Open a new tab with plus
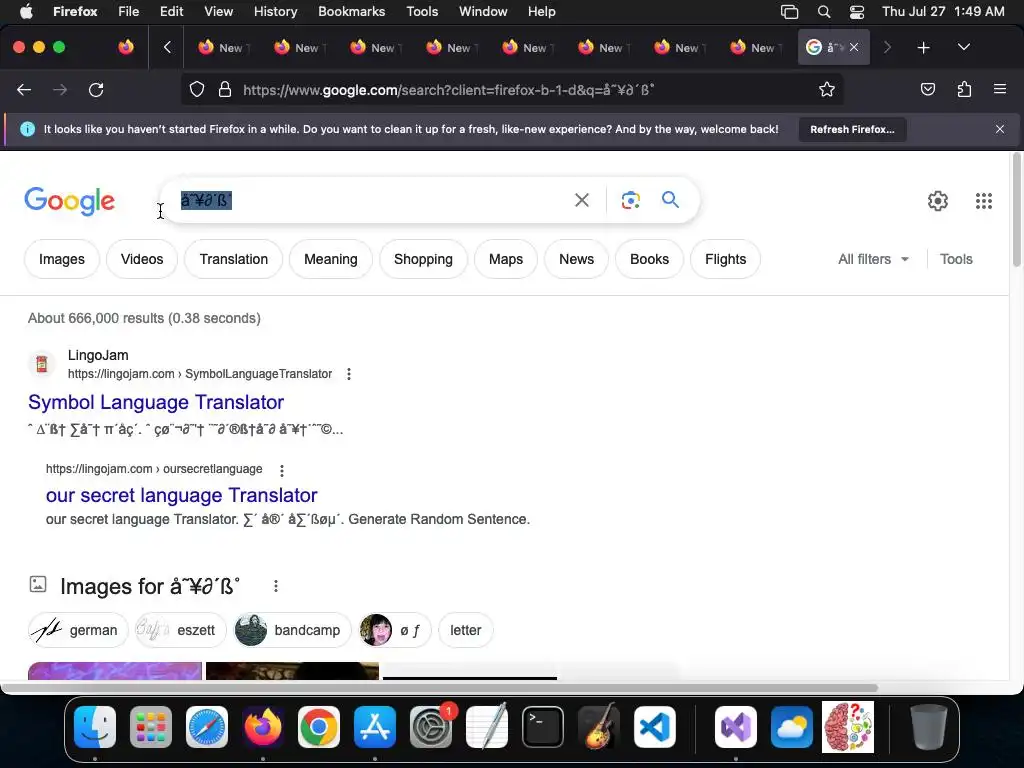 tap(923, 47)
